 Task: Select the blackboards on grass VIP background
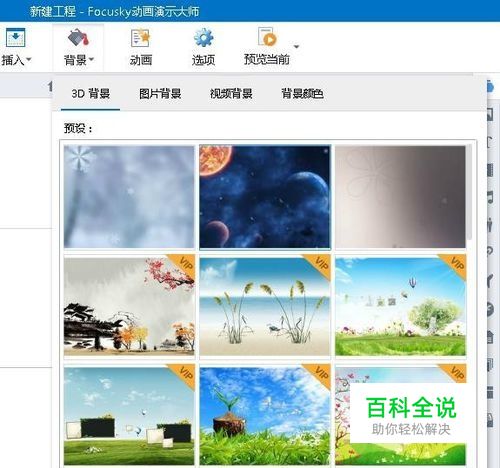tap(129, 415)
